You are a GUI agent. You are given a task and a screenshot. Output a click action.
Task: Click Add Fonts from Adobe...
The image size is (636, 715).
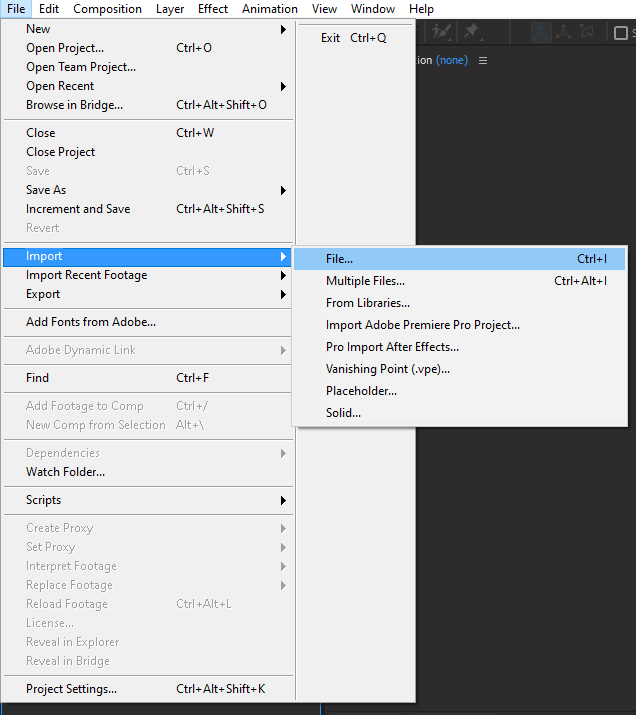click(x=91, y=322)
